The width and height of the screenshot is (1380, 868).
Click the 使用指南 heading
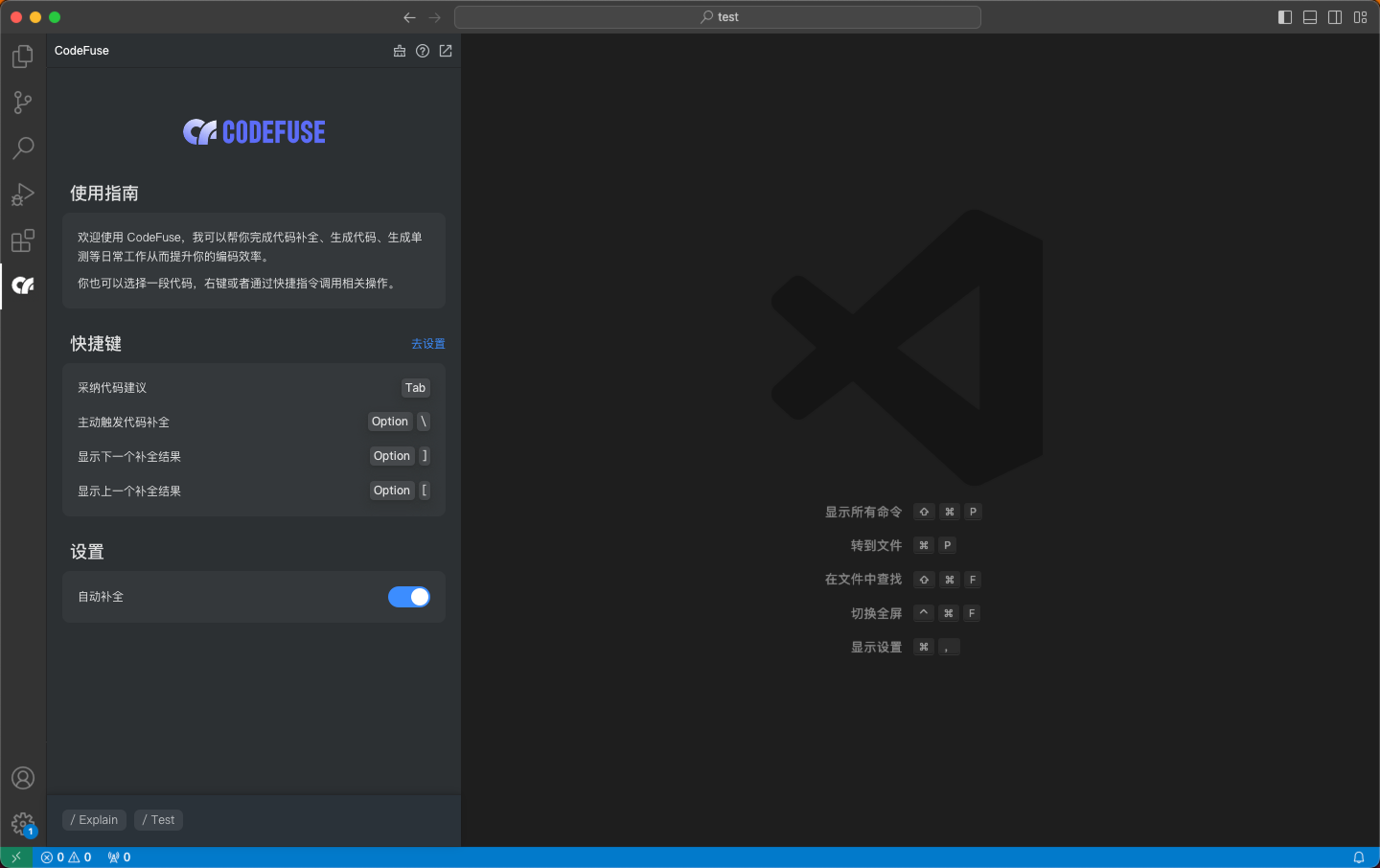tap(104, 194)
